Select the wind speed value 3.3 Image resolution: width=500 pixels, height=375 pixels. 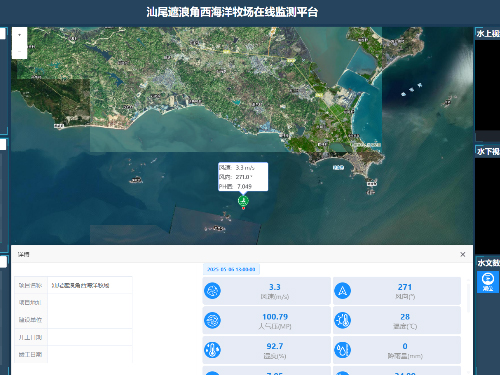[275, 287]
